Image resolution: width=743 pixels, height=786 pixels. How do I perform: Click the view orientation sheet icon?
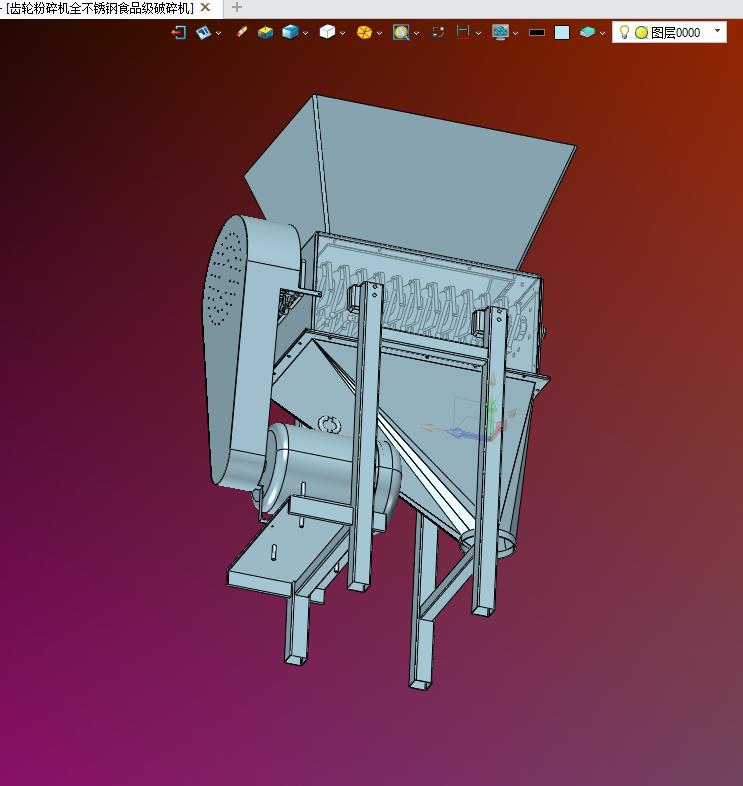click(x=203, y=33)
